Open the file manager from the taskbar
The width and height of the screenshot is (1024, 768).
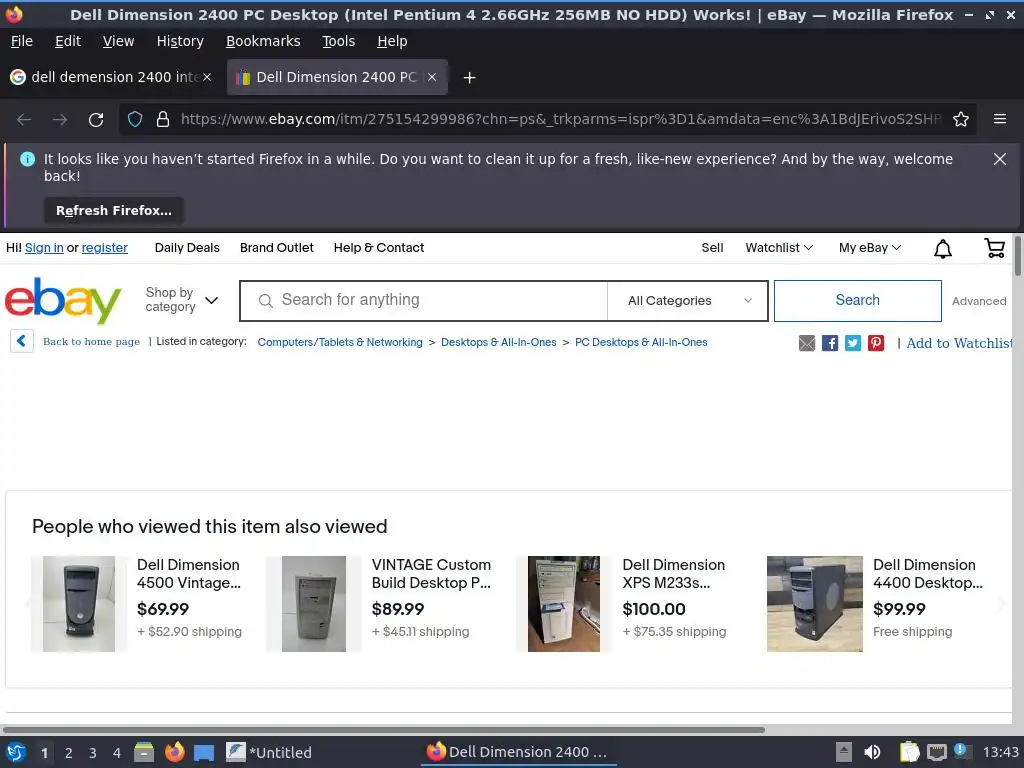144,752
